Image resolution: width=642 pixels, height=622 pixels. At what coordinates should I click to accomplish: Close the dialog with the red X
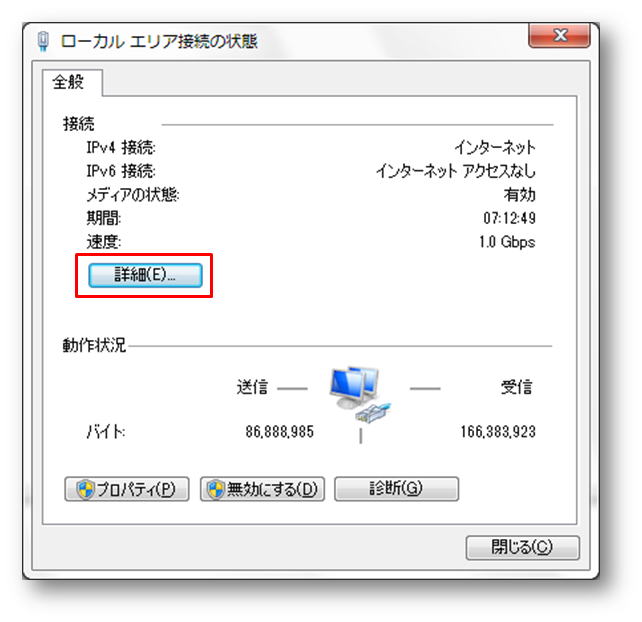tap(559, 36)
